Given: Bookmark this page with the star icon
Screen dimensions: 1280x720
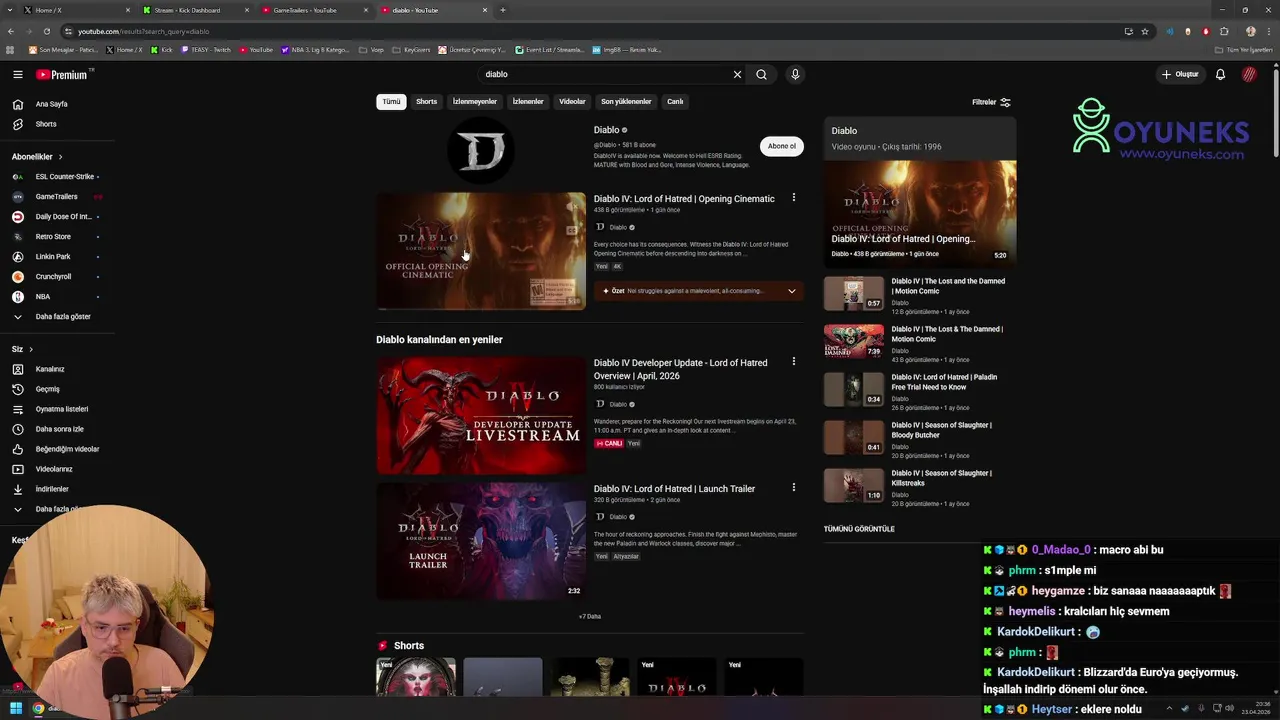Looking at the screenshot, I should 1145,31.
